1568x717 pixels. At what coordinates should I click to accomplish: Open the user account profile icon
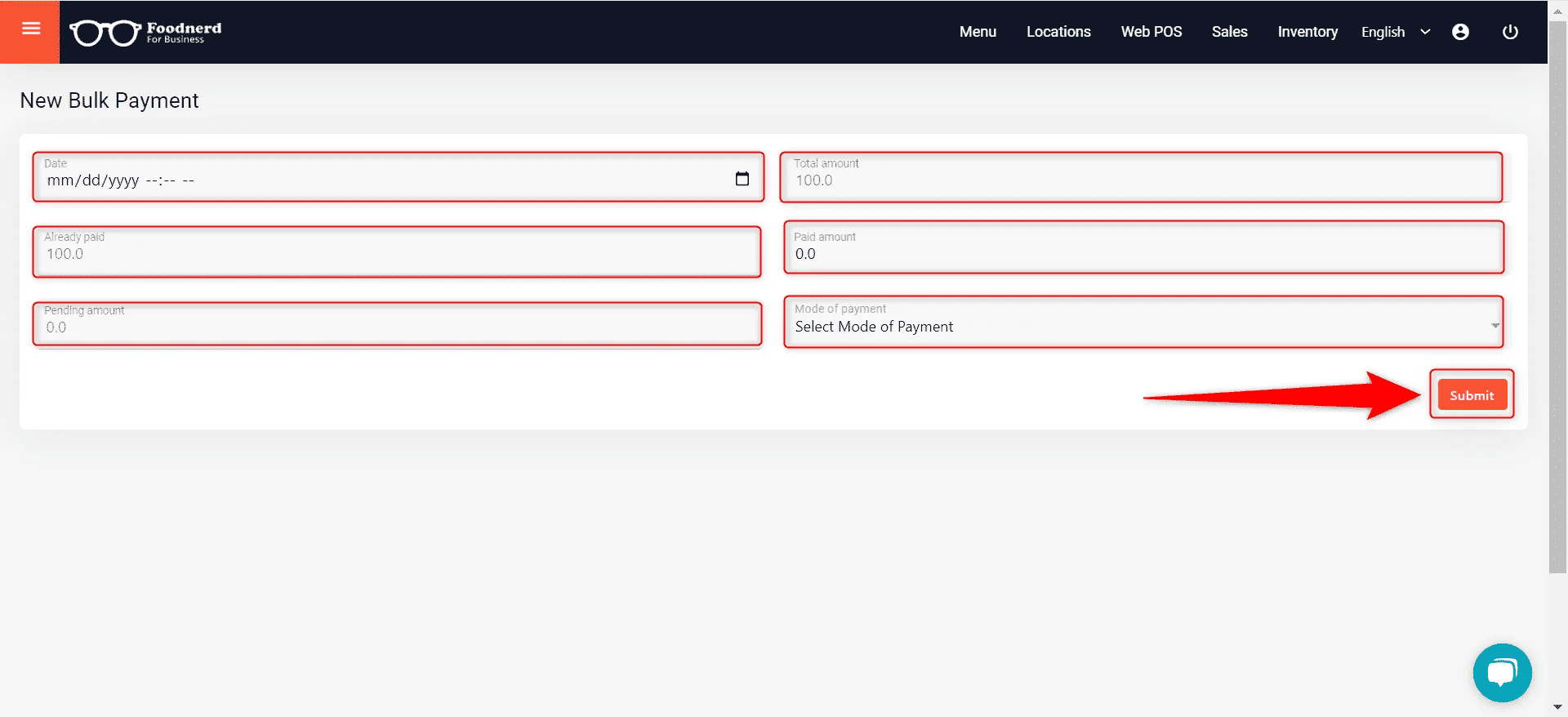tap(1460, 32)
